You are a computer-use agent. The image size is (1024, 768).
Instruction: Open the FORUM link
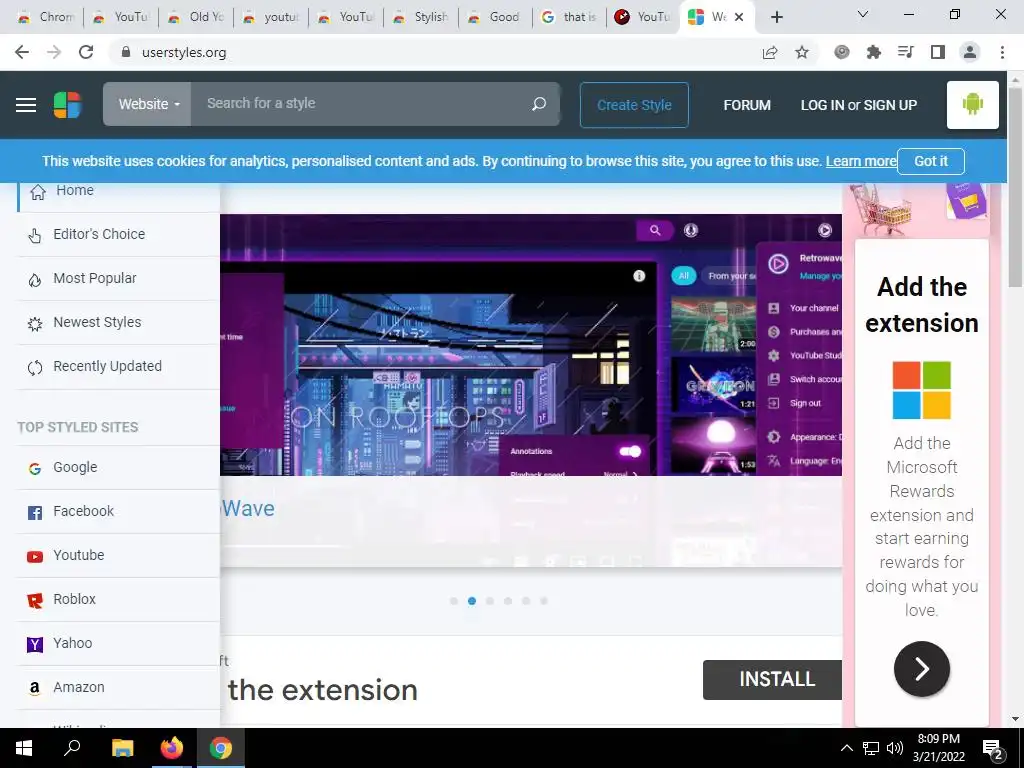(747, 105)
